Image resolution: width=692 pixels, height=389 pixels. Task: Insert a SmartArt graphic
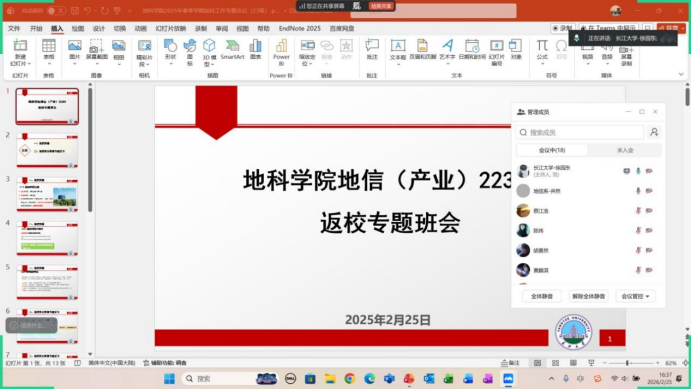(x=232, y=49)
